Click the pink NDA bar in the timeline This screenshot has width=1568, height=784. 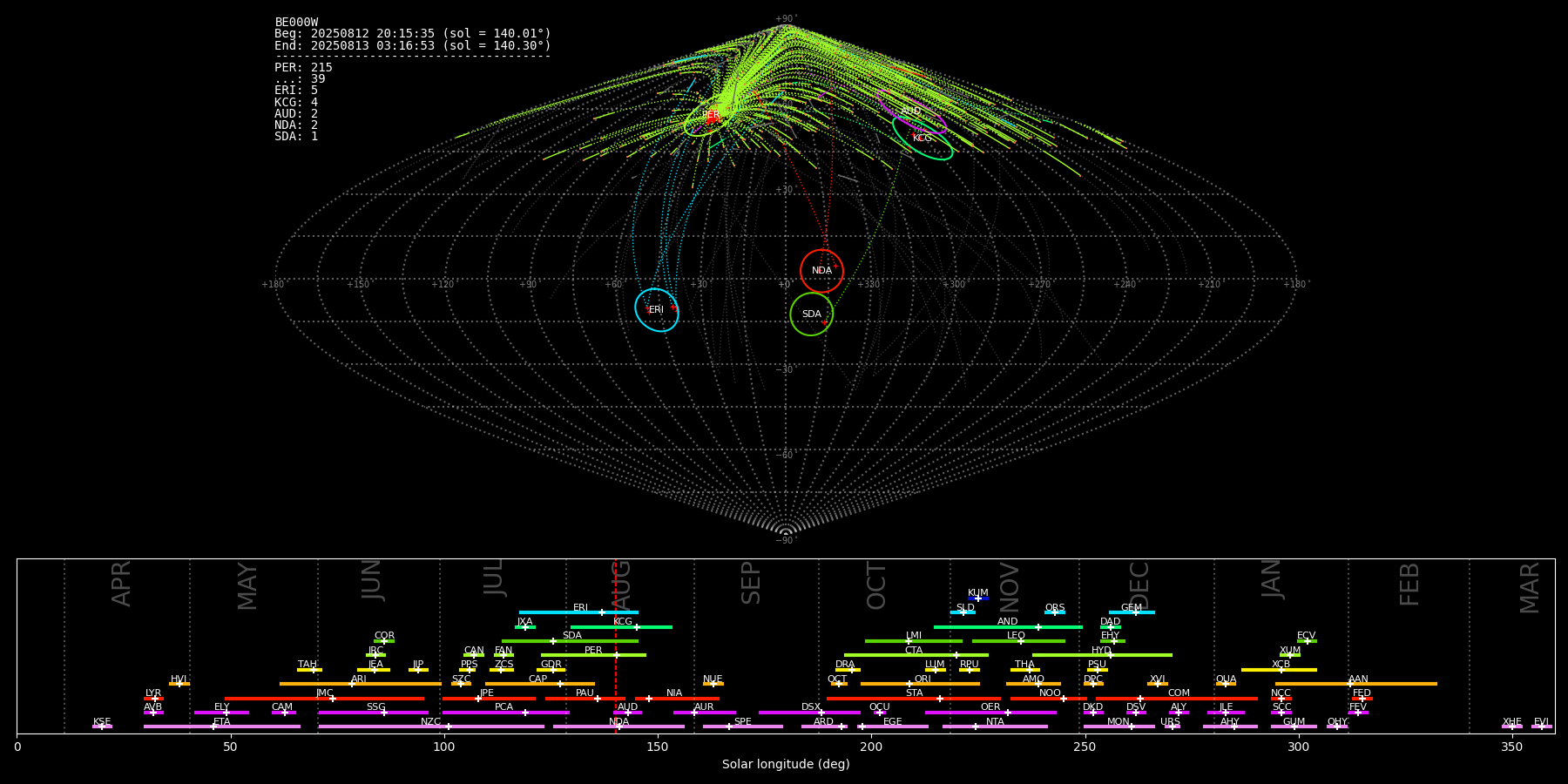coord(618,727)
